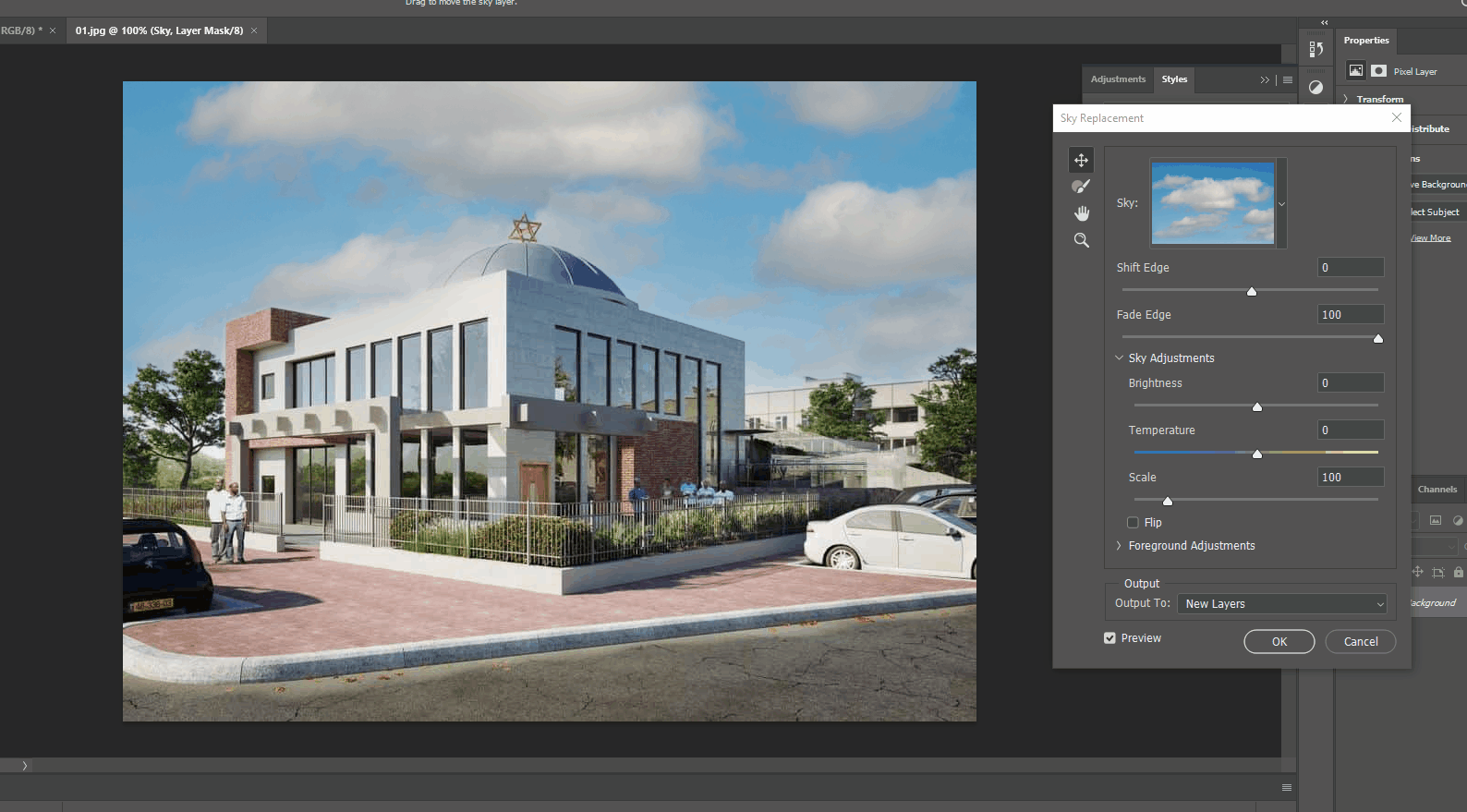Click the pixel layer filter icon in Layers

[1436, 520]
